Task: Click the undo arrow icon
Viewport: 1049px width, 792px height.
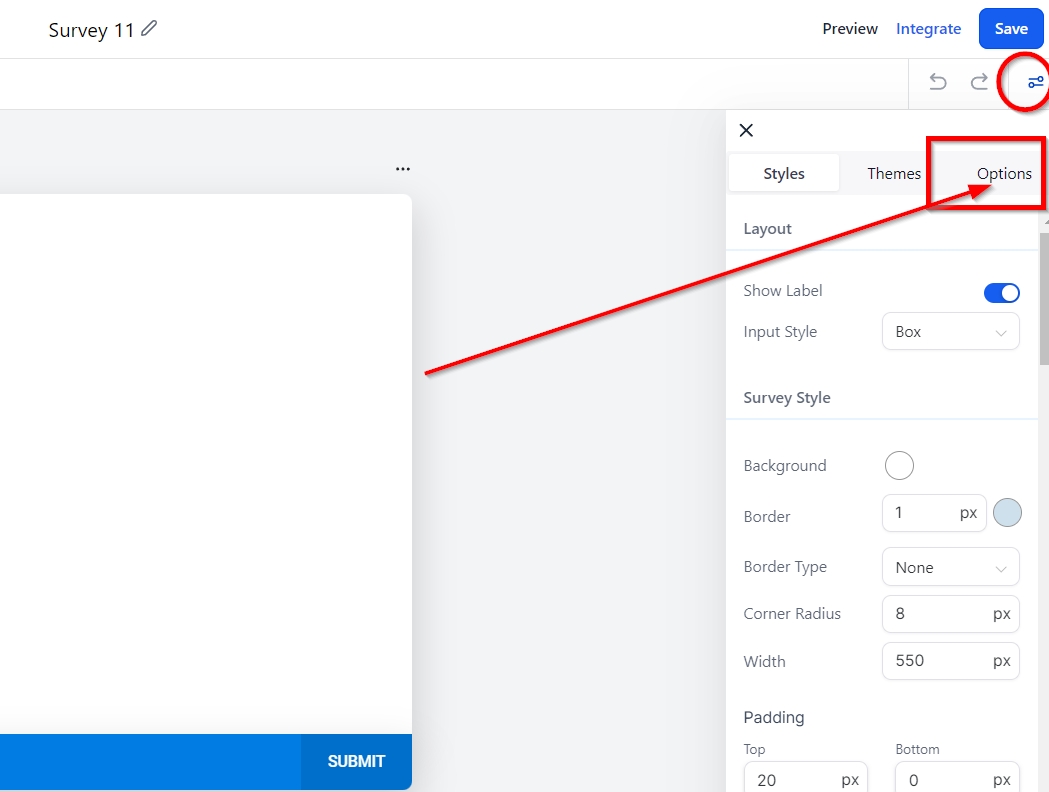Action: coord(937,82)
